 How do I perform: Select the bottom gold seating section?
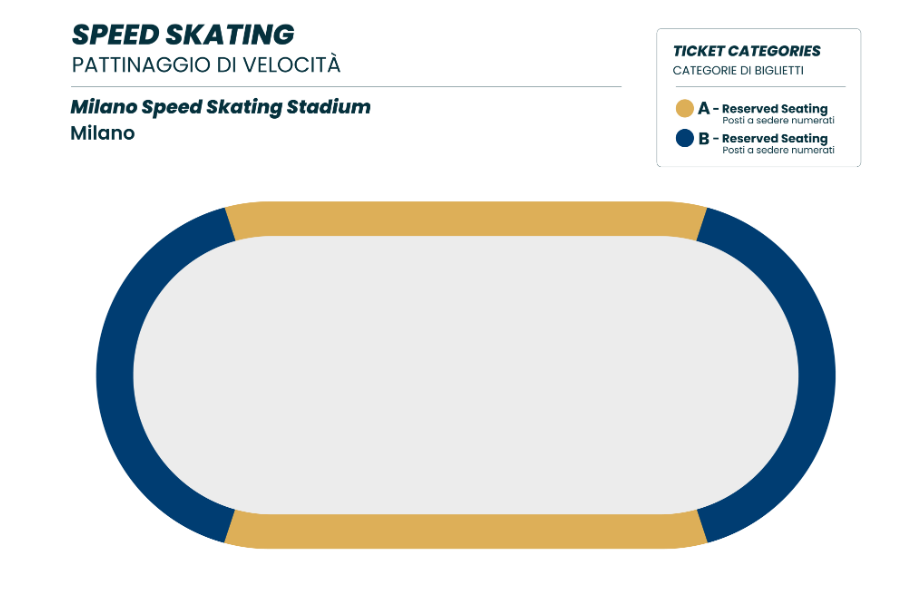[x=465, y=530]
